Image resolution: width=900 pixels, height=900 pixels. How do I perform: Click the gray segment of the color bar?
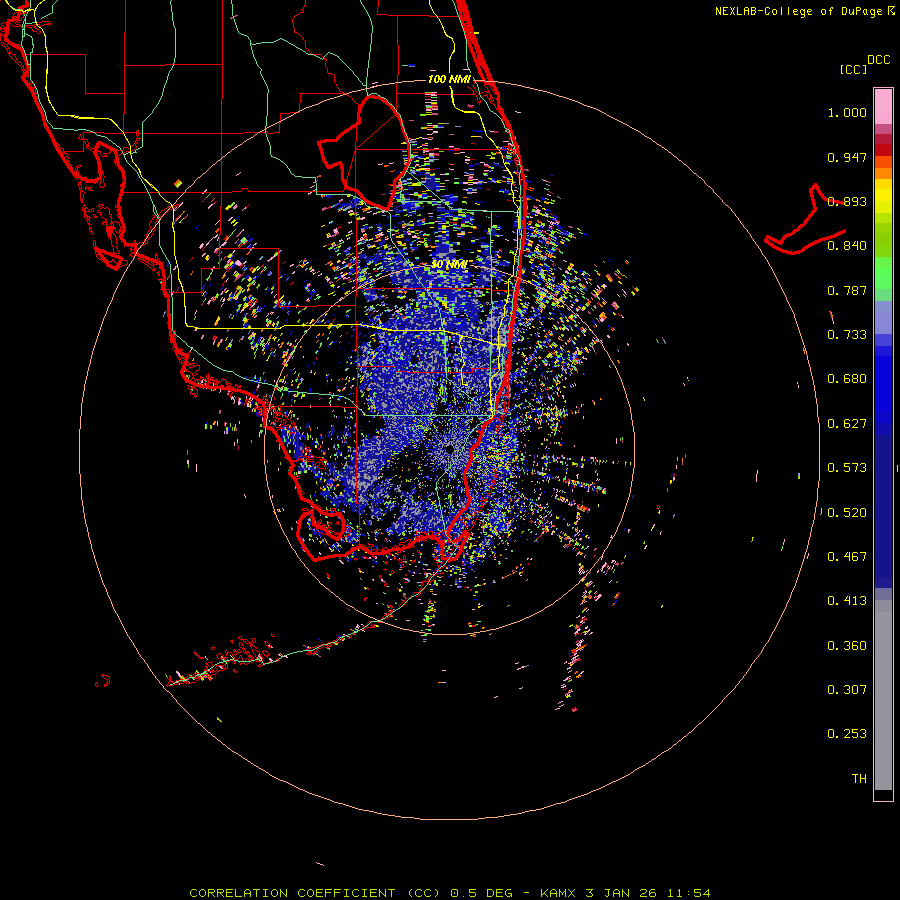point(883,695)
